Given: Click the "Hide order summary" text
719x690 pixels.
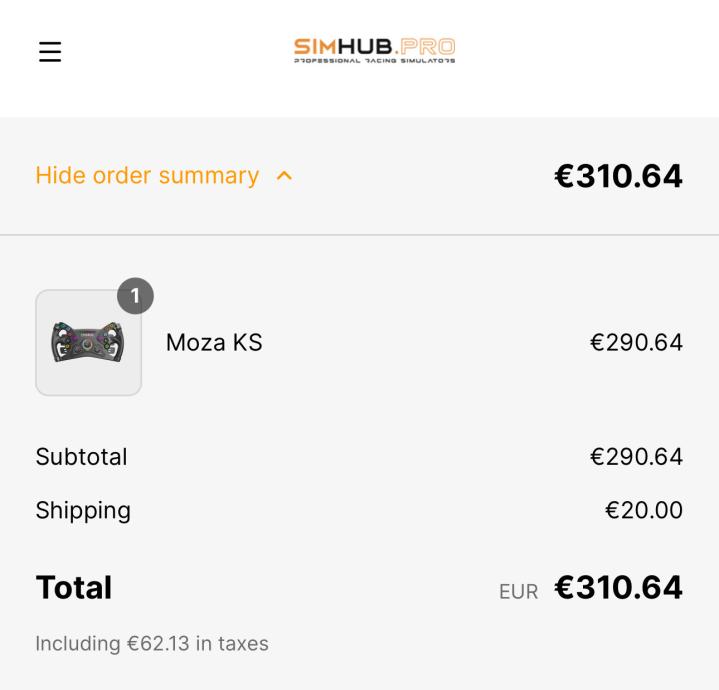Looking at the screenshot, I should point(147,176).
